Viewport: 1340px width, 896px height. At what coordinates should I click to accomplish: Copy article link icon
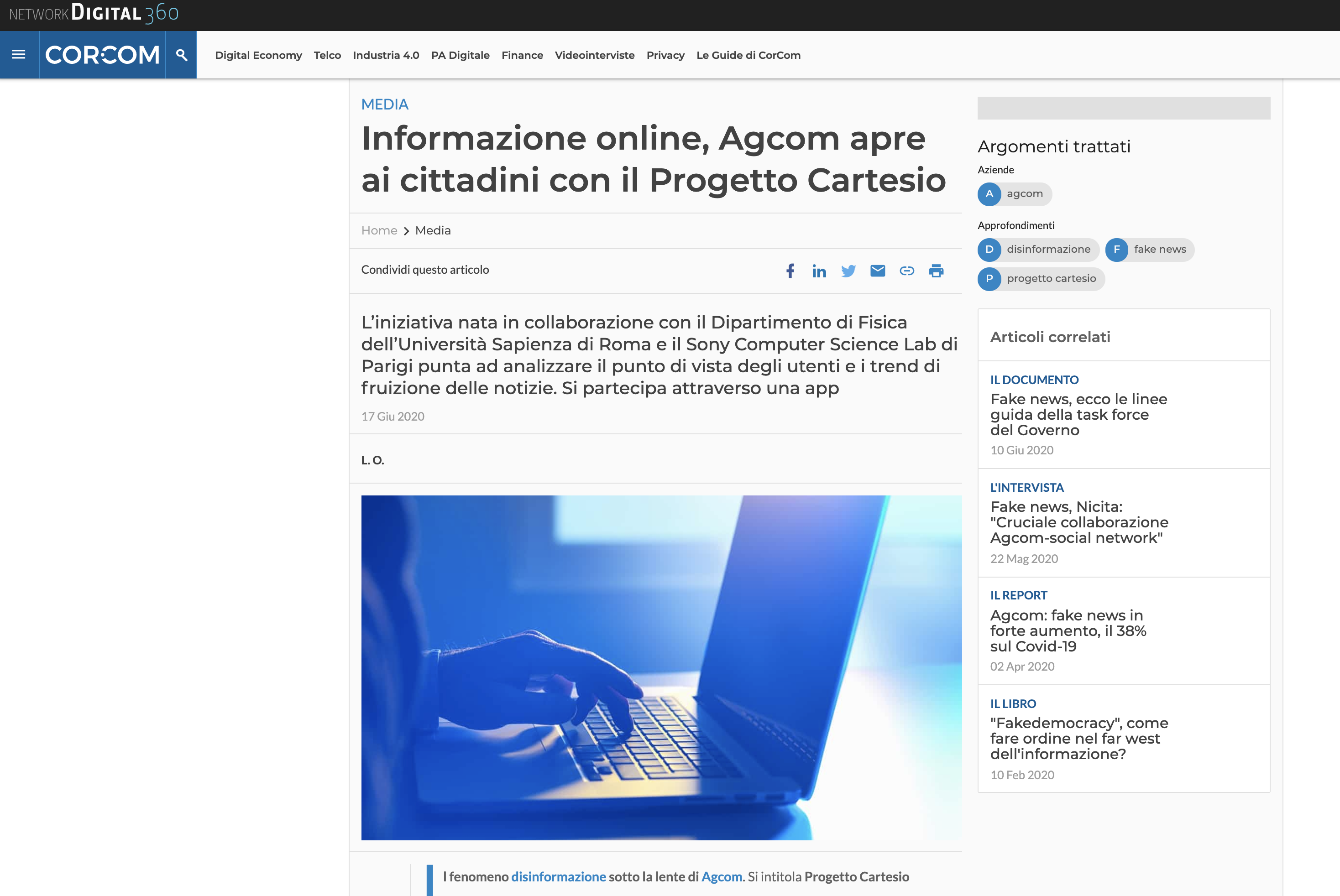907,271
